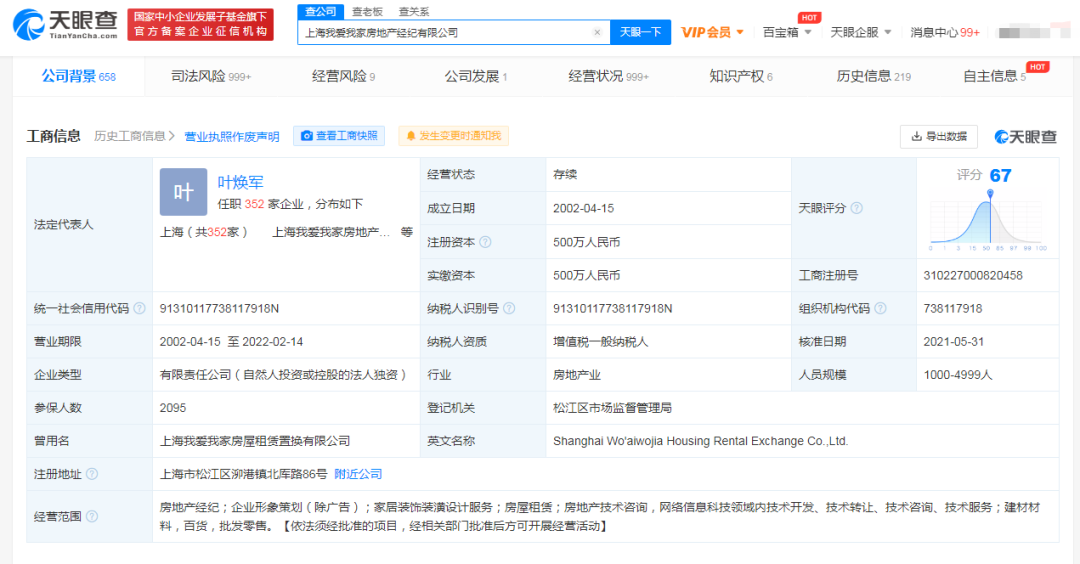Open 历史工商信息 expander link
The image size is (1080, 564).
click(134, 136)
